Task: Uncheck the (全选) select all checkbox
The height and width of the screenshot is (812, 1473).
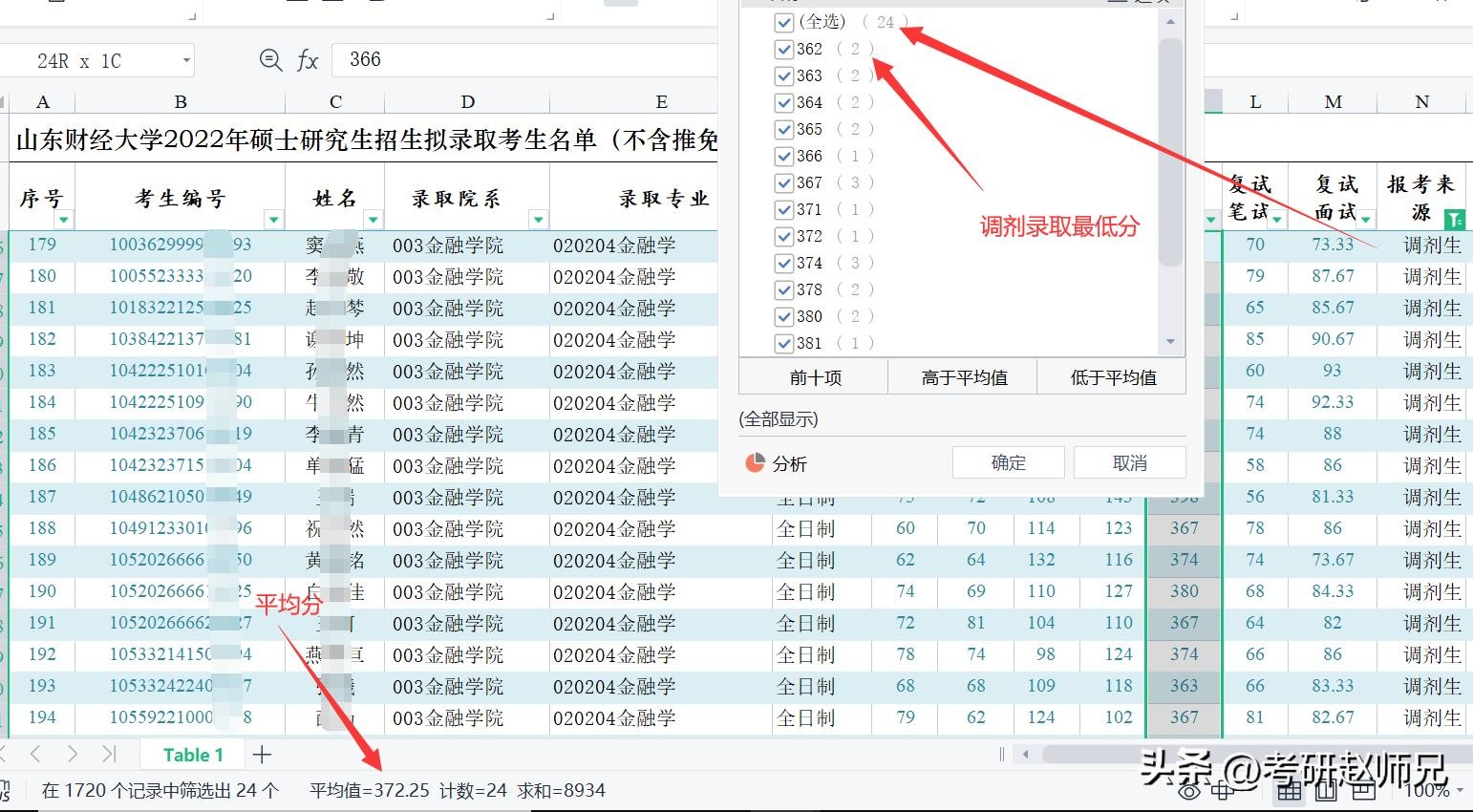Action: [784, 22]
